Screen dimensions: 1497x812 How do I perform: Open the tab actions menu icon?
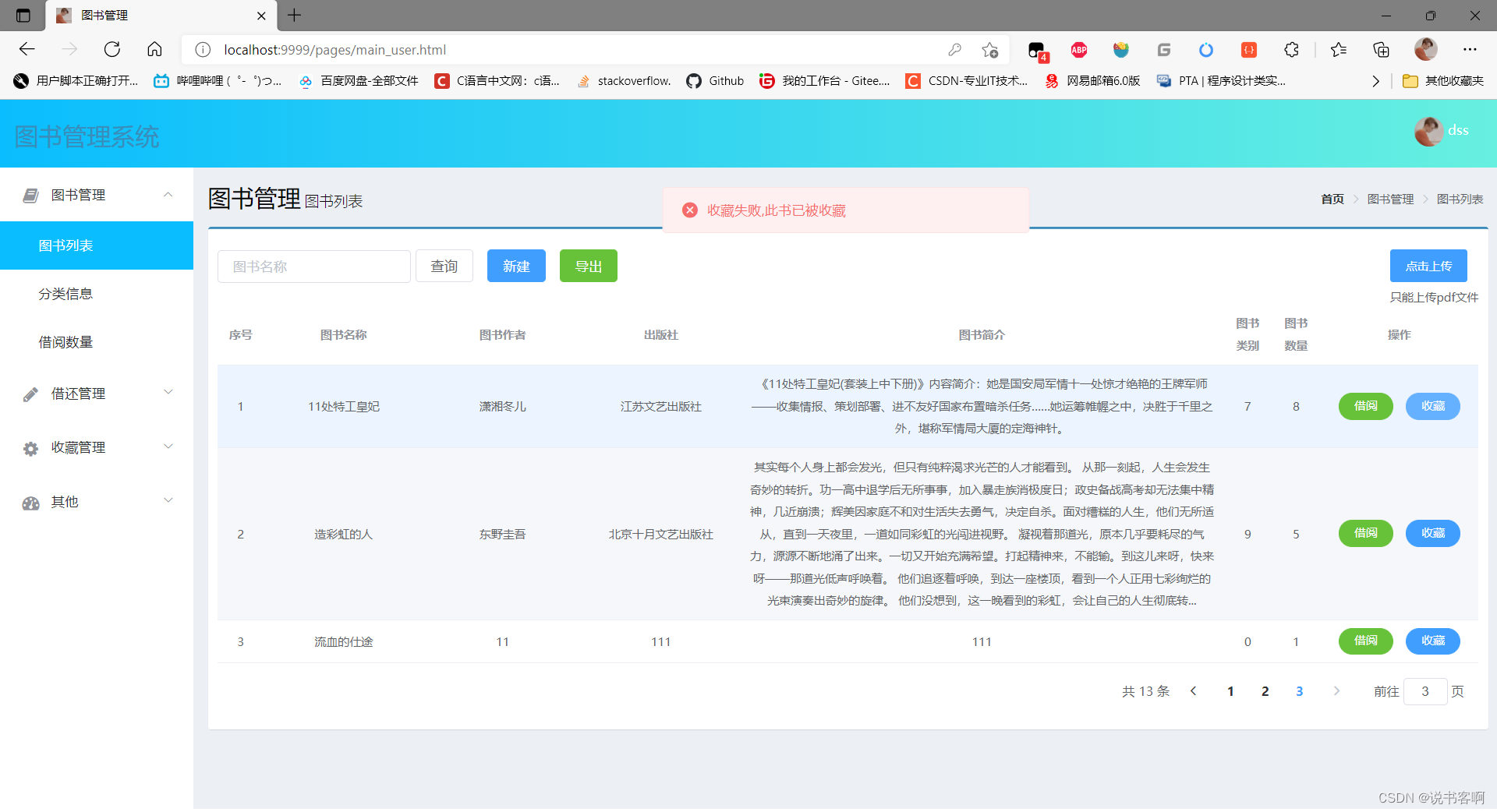(x=23, y=16)
